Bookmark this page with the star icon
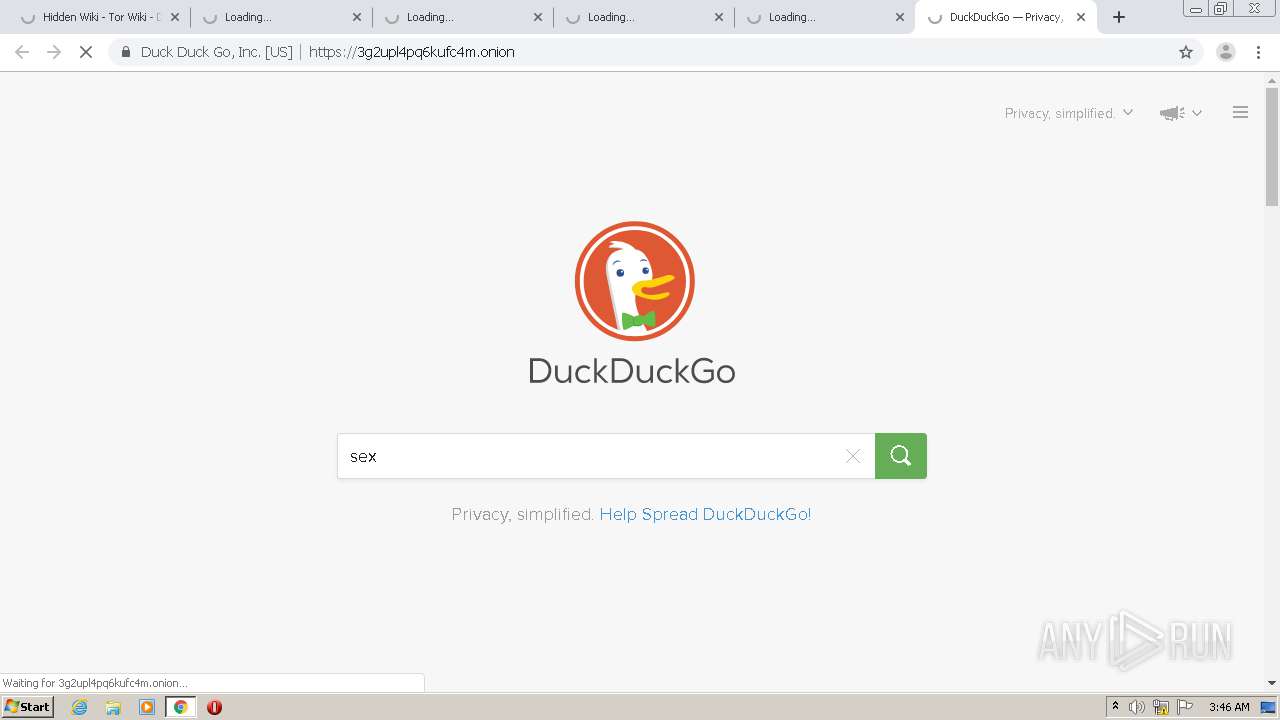1280x720 pixels. click(x=1186, y=52)
